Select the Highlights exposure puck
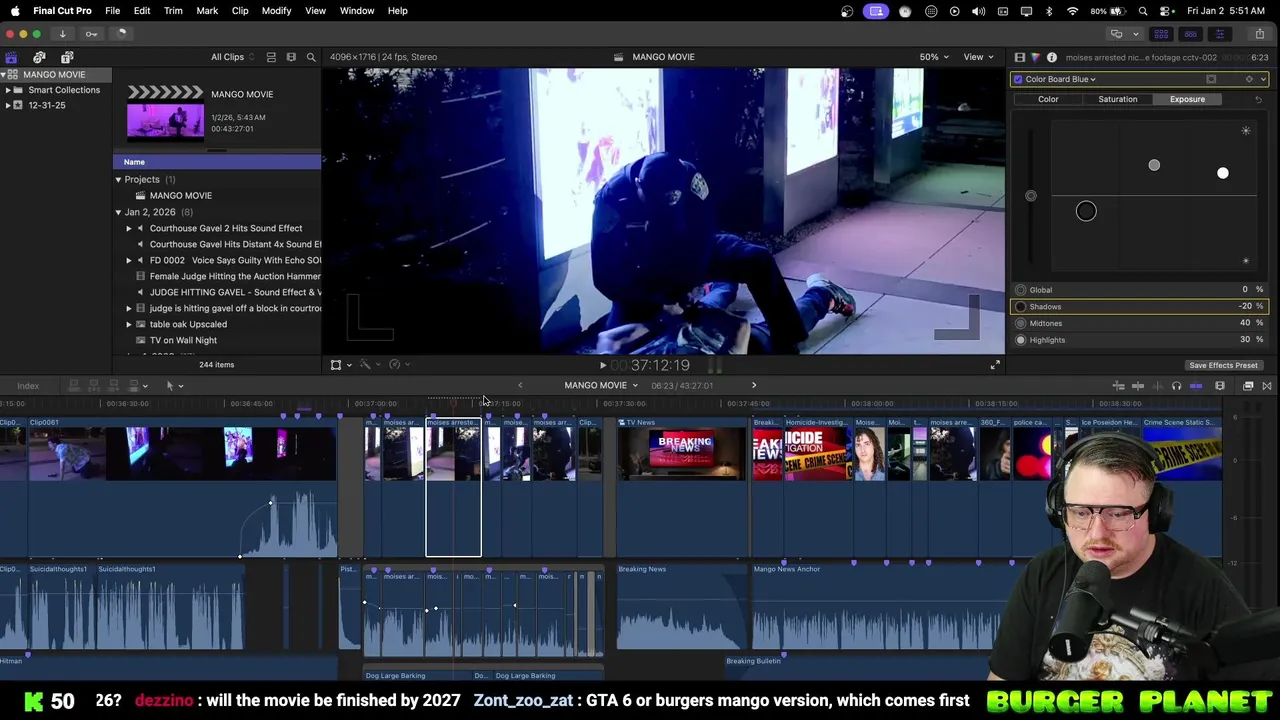The image size is (1280, 720). click(x=1222, y=173)
